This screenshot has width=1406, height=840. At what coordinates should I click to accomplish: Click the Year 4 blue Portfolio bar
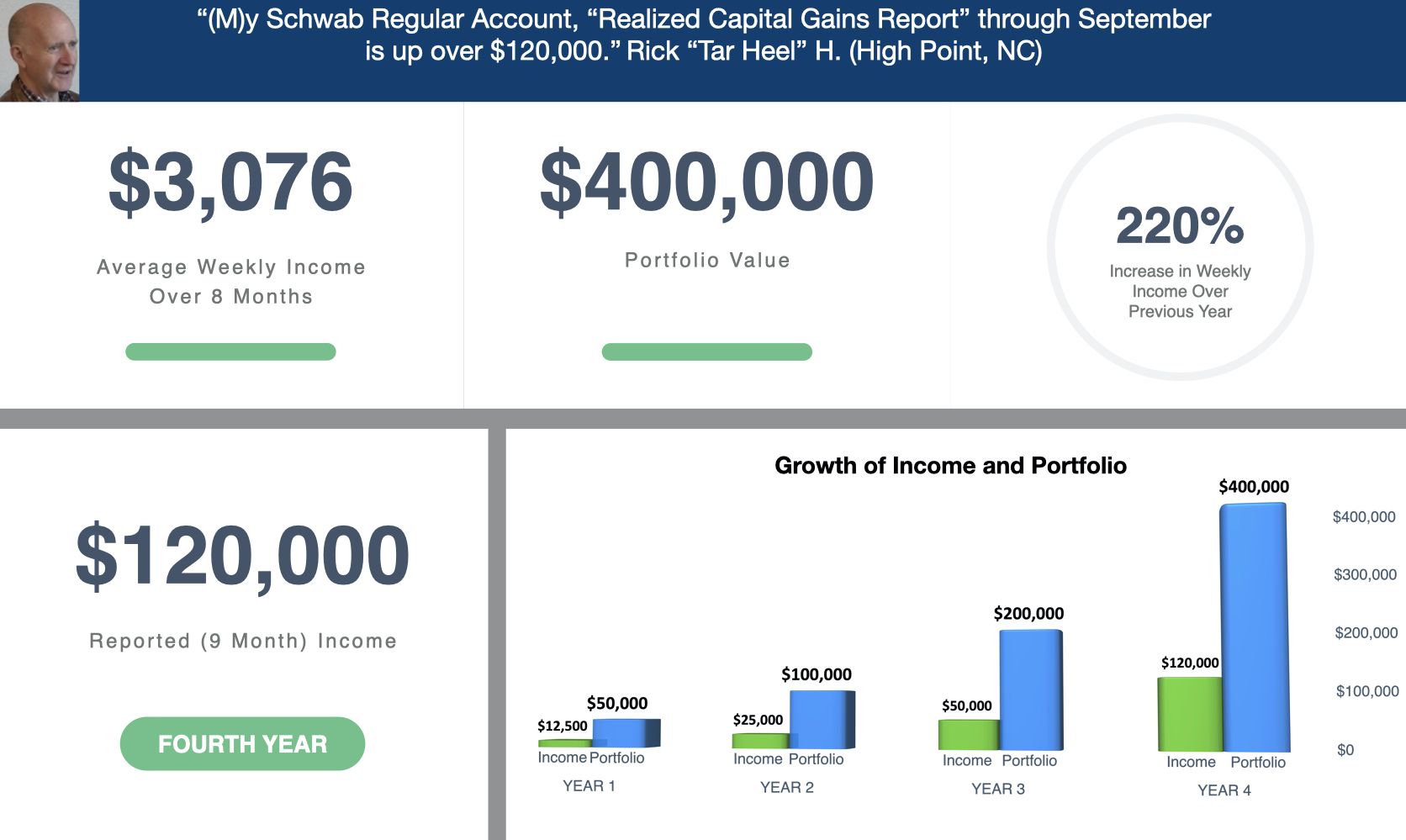[1254, 626]
